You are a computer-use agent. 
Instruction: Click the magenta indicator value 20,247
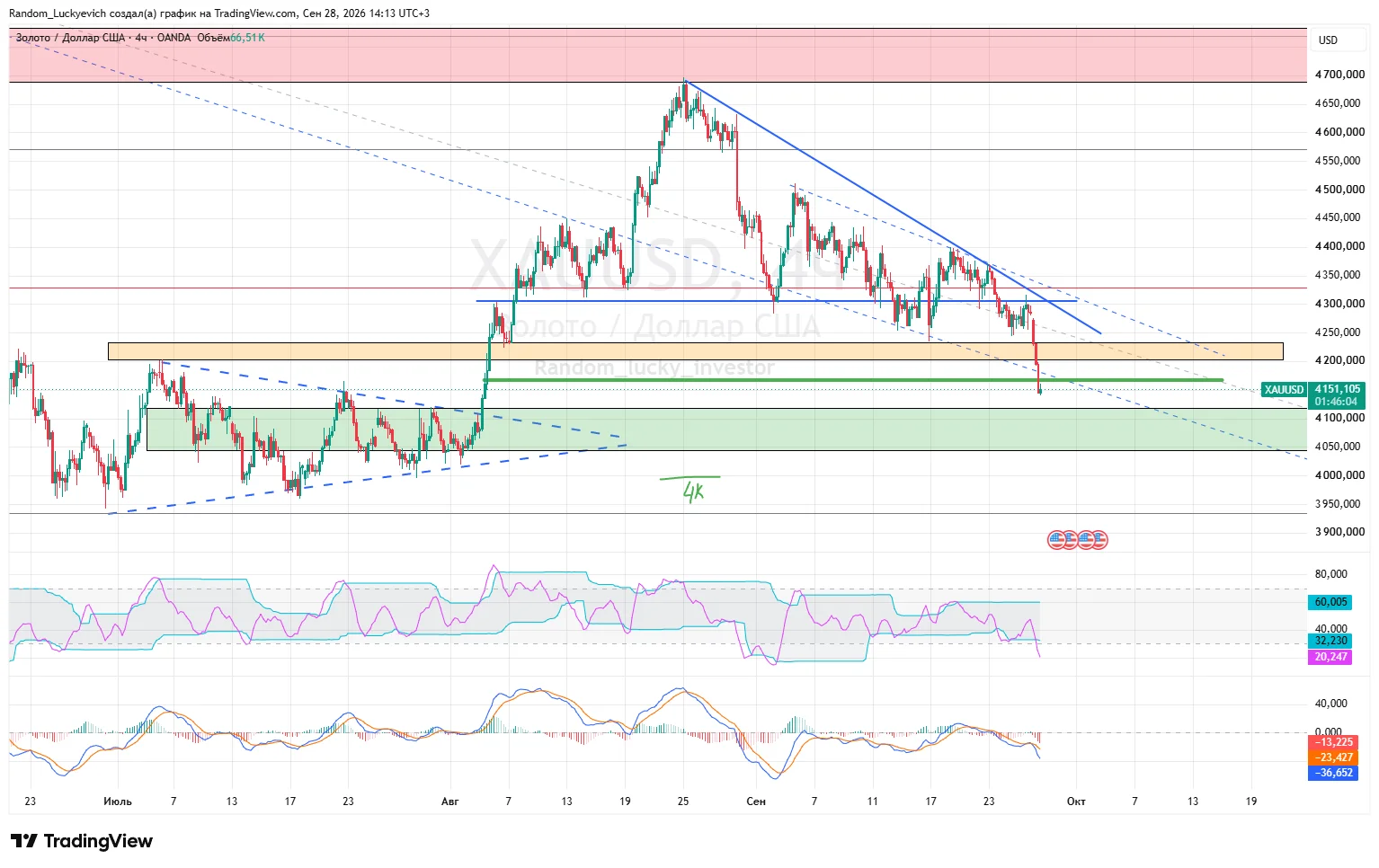coord(1331,657)
